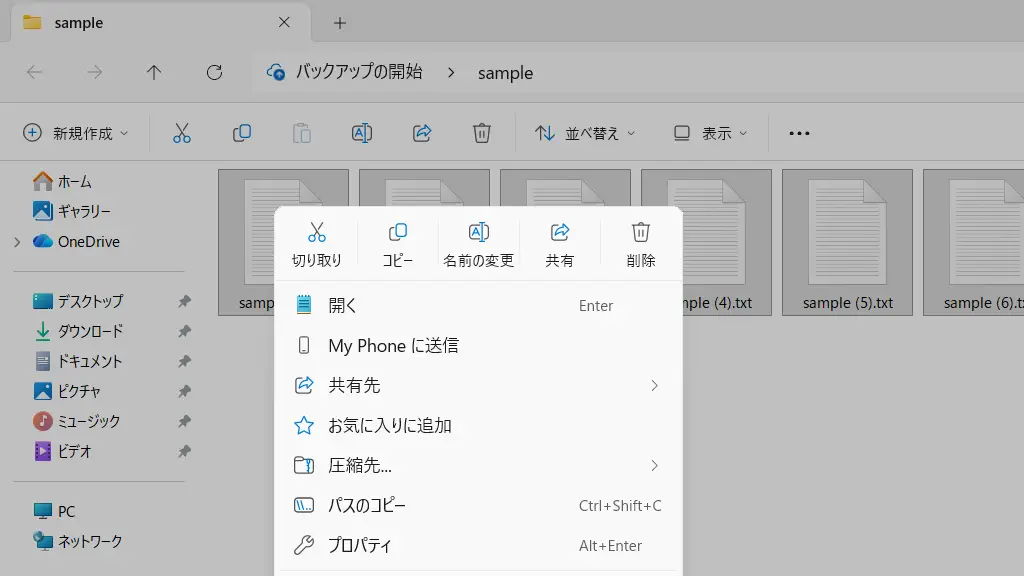Expand the 共有先 submenu

coord(478,386)
